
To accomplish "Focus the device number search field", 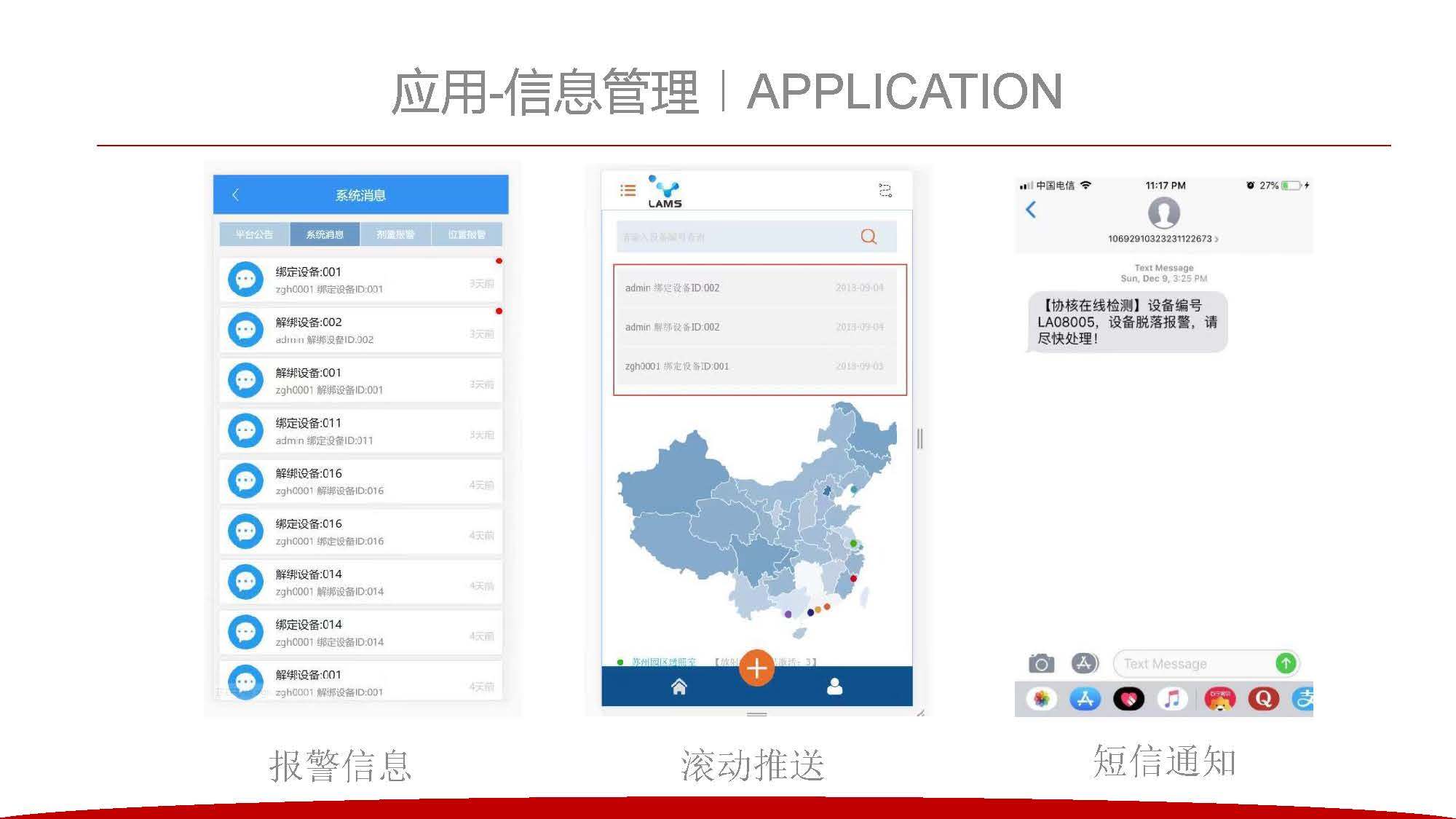I will point(756,237).
